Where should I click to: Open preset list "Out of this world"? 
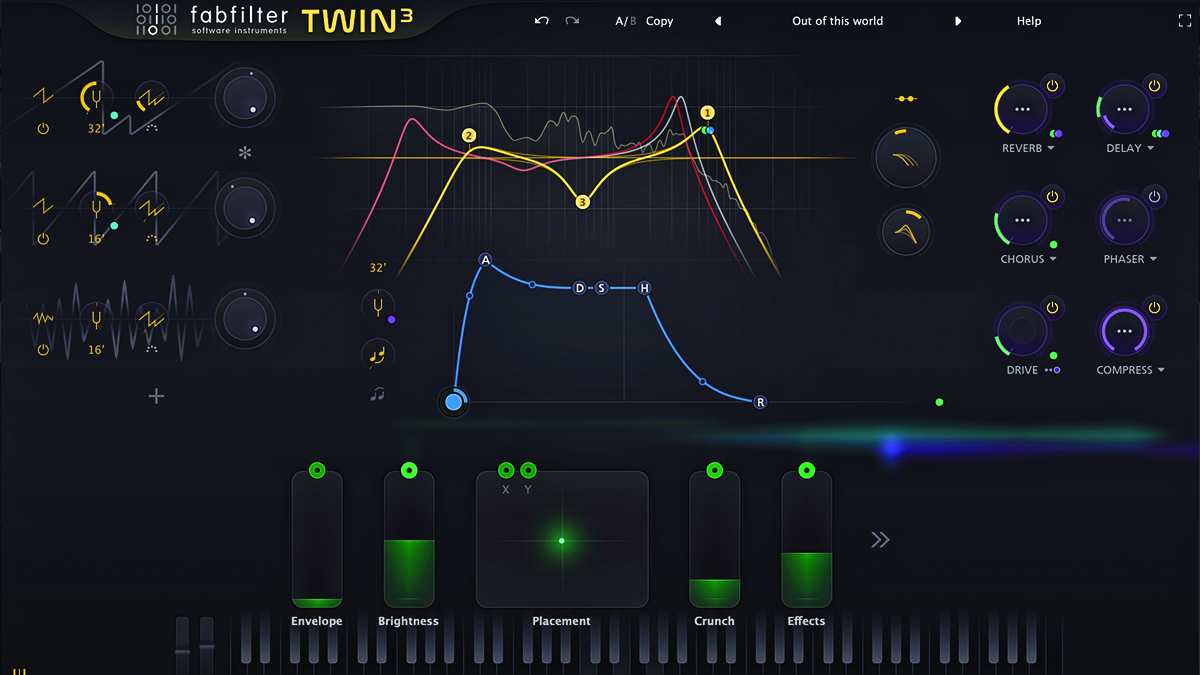pyautogui.click(x=837, y=21)
